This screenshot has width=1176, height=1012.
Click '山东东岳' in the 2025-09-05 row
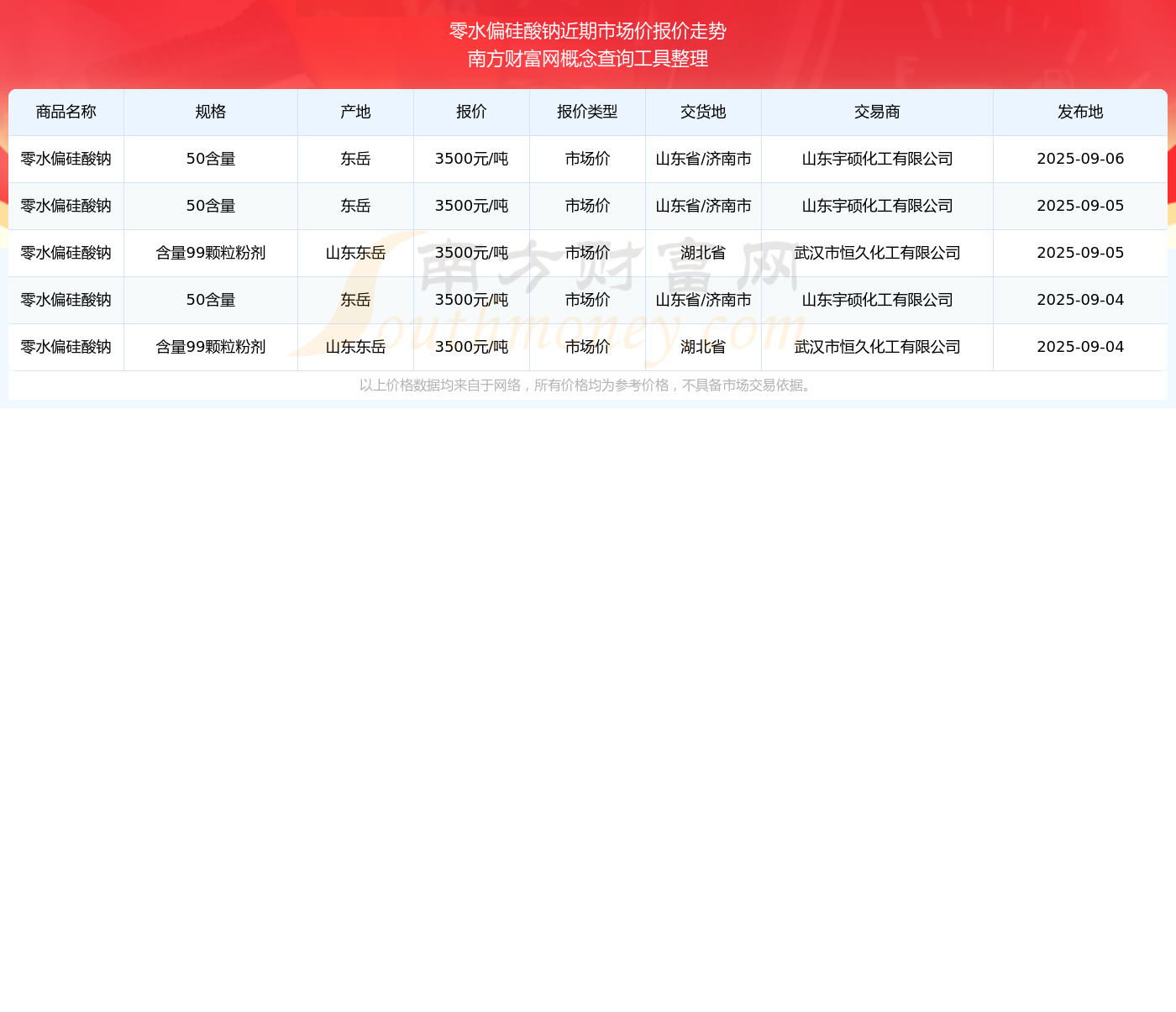tap(356, 253)
